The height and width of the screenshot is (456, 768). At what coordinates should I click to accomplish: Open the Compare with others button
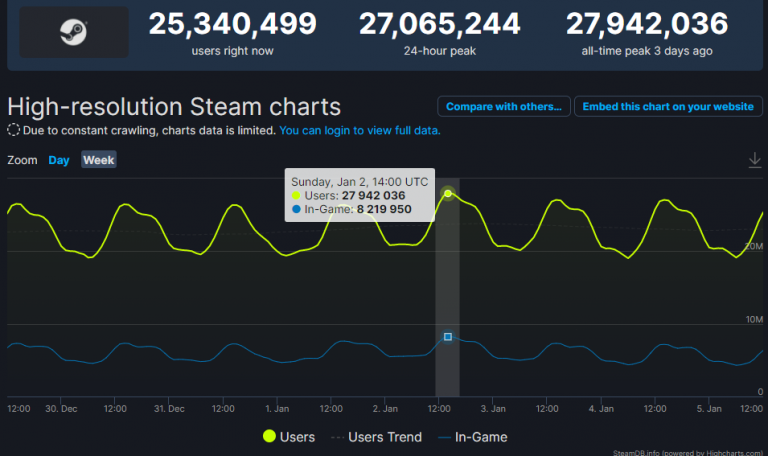[x=503, y=106]
